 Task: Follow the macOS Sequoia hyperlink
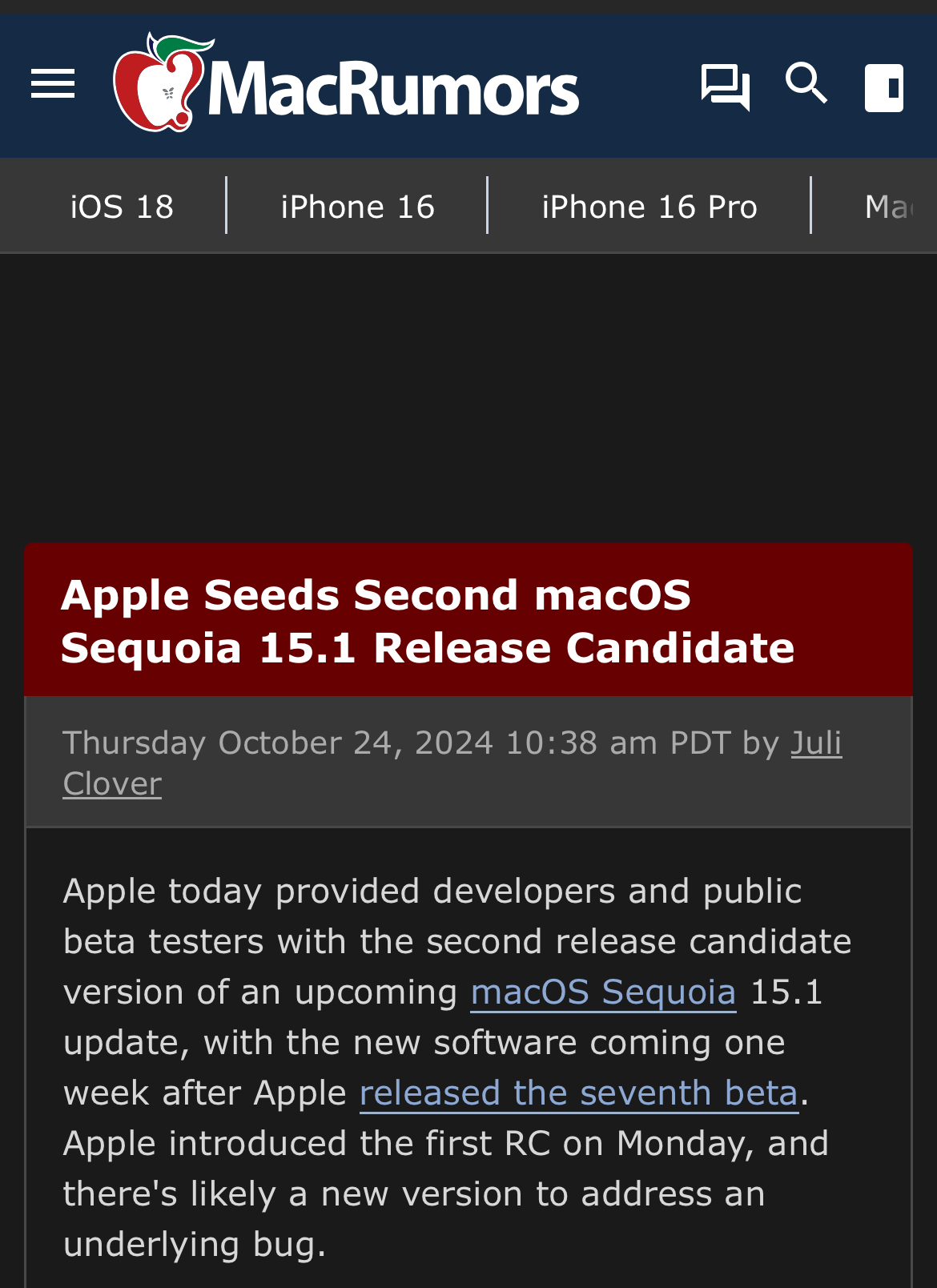(x=603, y=992)
